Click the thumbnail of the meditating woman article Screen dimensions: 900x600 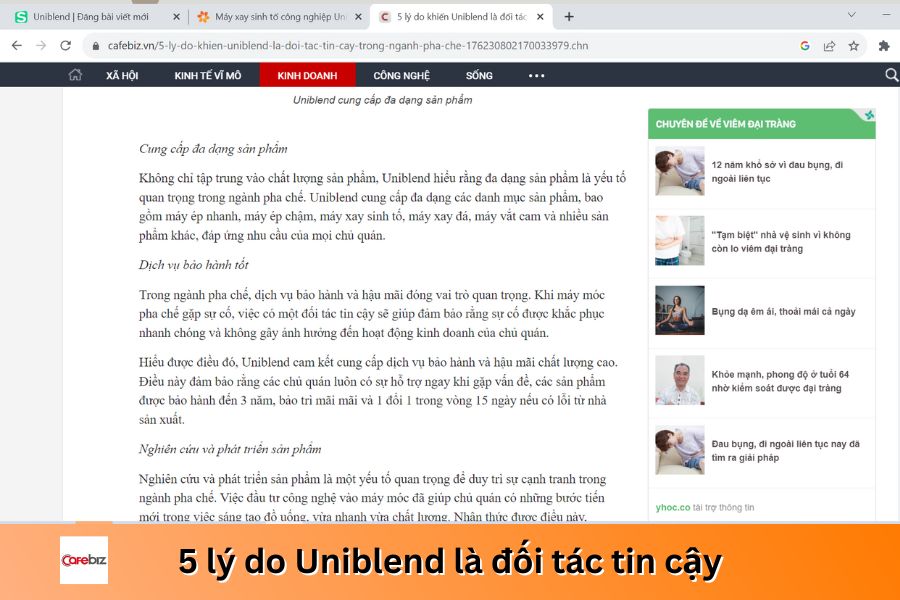click(679, 312)
